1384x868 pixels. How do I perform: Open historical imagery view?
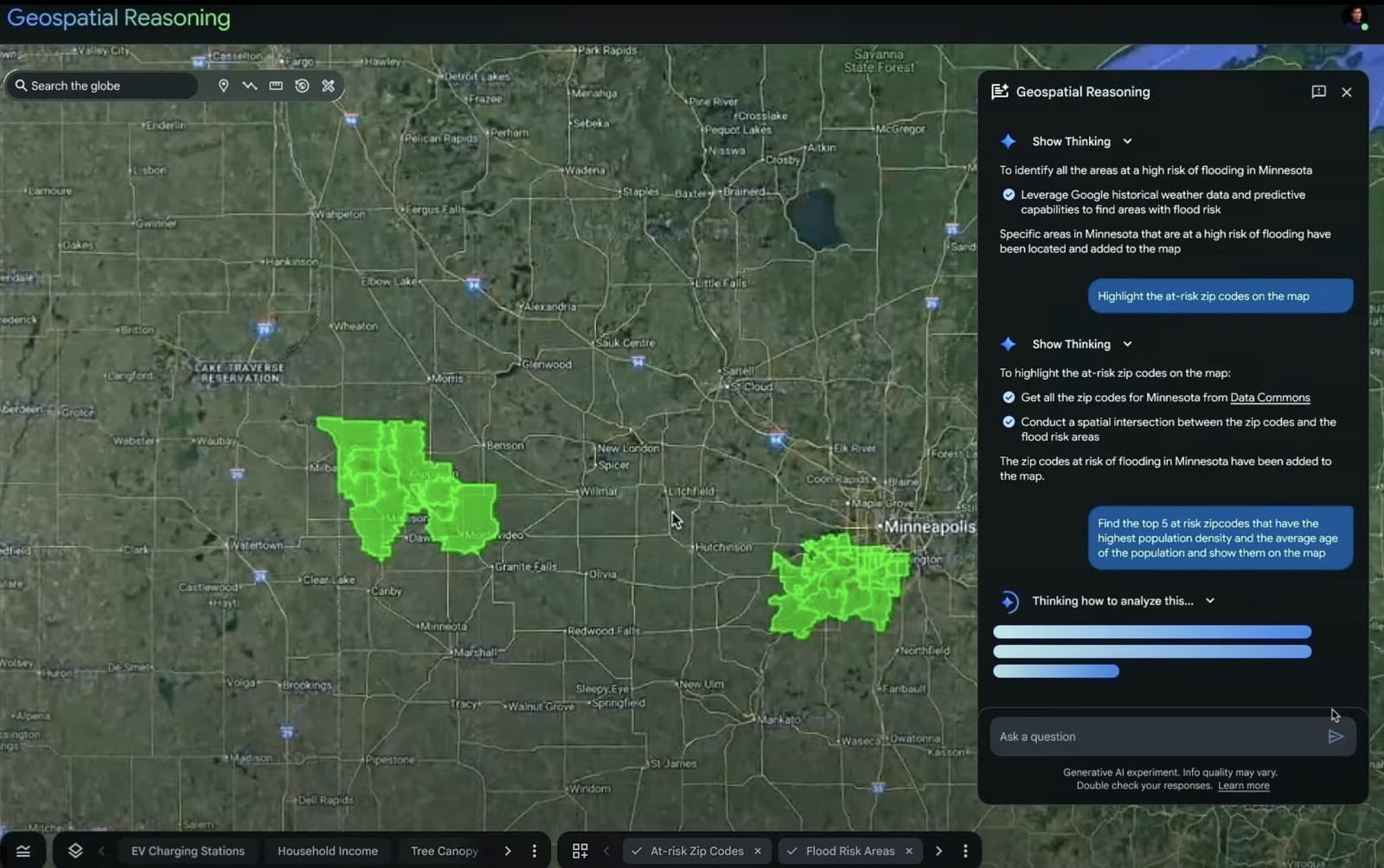[x=302, y=86]
